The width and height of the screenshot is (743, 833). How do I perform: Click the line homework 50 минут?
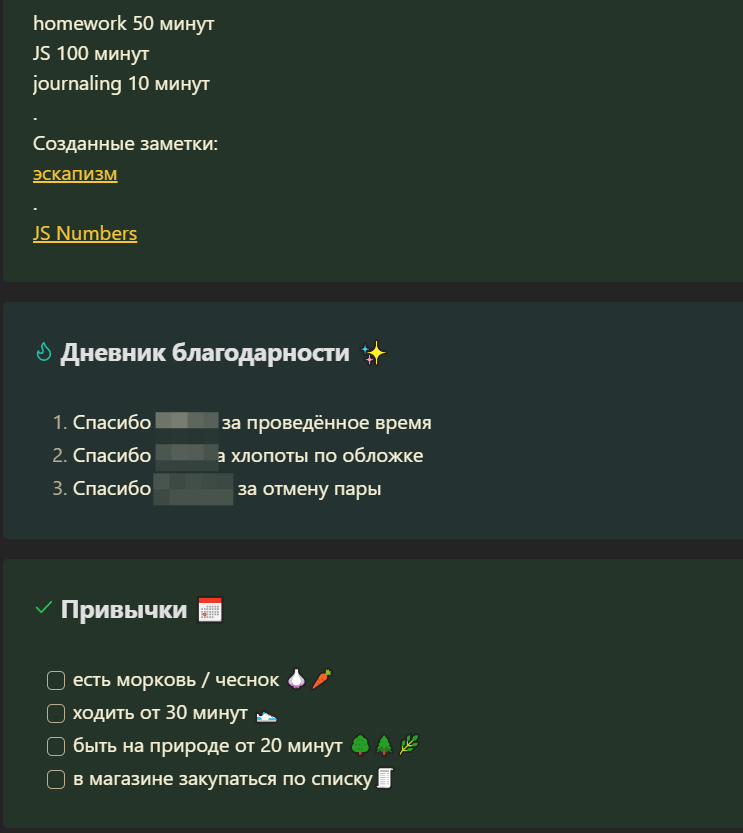coord(124,23)
